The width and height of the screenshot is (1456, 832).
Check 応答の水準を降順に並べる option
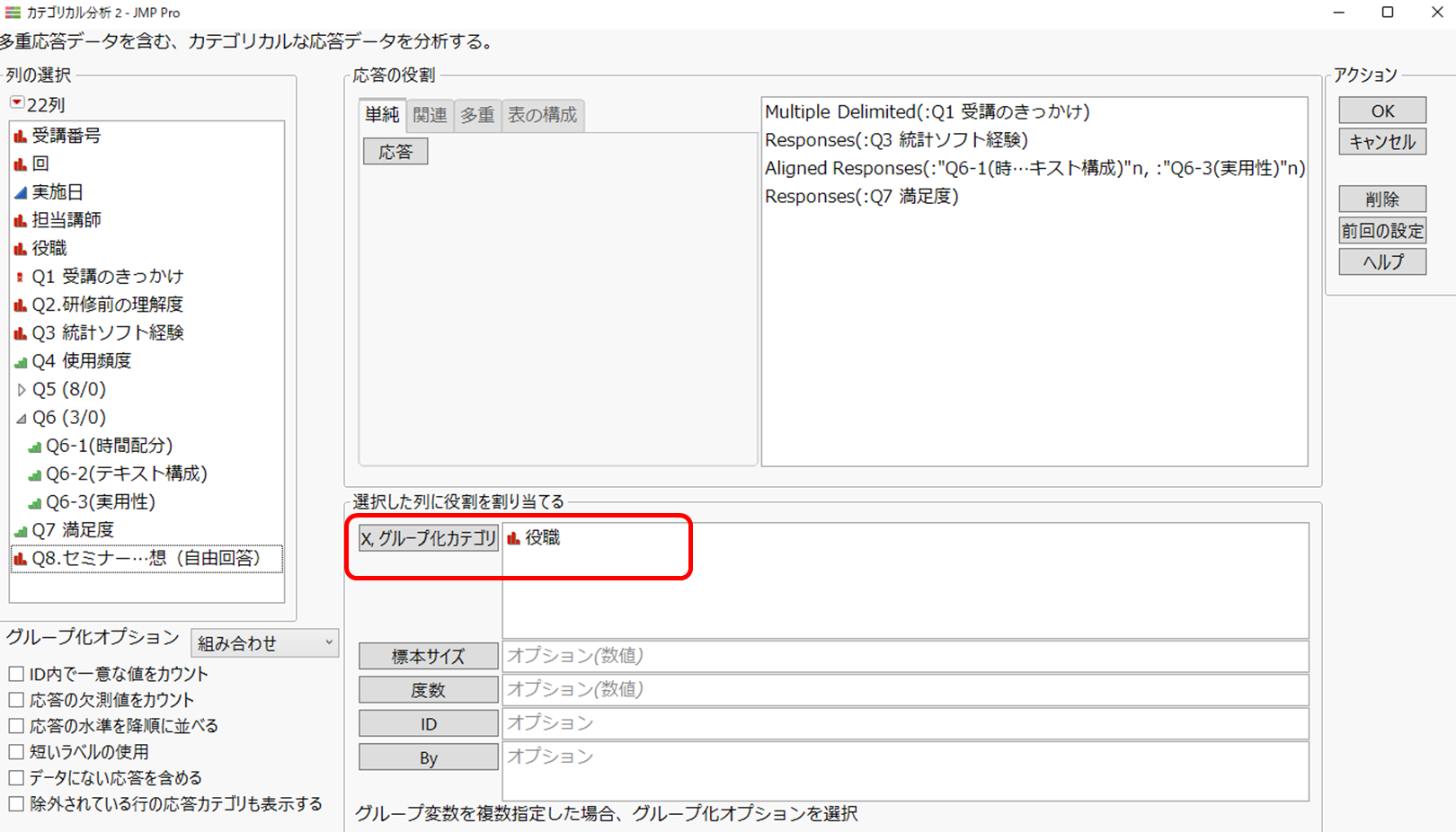[16, 726]
